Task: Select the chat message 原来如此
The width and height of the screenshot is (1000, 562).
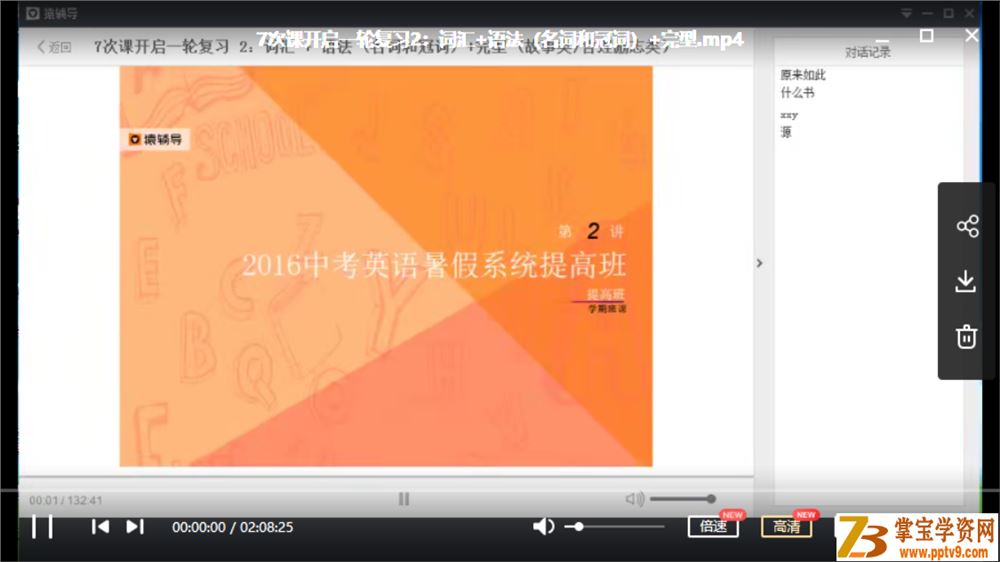Action: coord(803,75)
